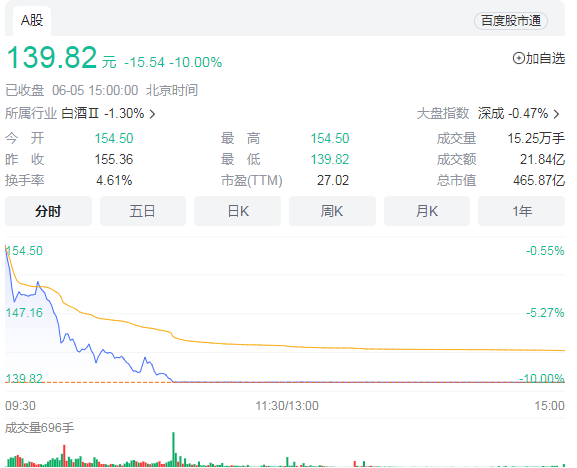Click the 15:00 time axis label
The image size is (577, 468).
(x=549, y=406)
